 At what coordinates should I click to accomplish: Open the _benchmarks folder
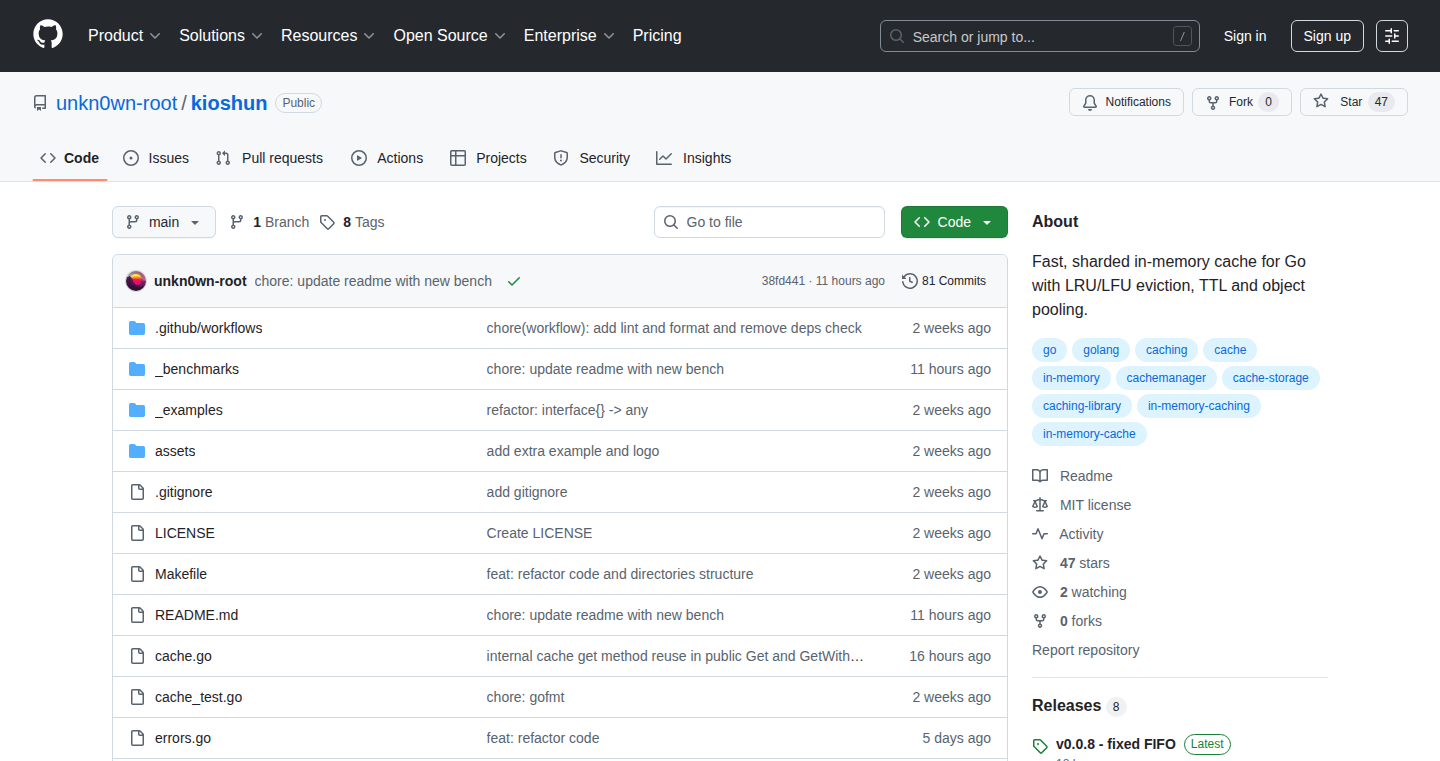point(197,369)
